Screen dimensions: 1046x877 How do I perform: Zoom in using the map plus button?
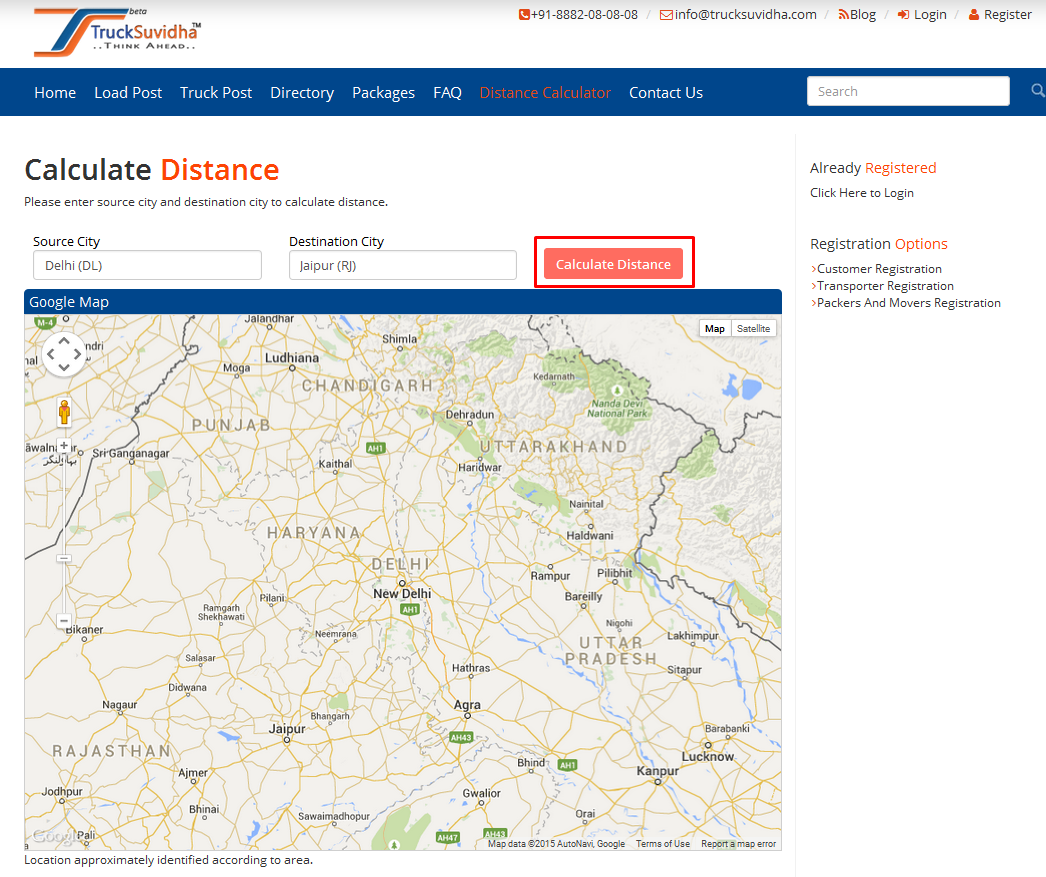[x=64, y=446]
